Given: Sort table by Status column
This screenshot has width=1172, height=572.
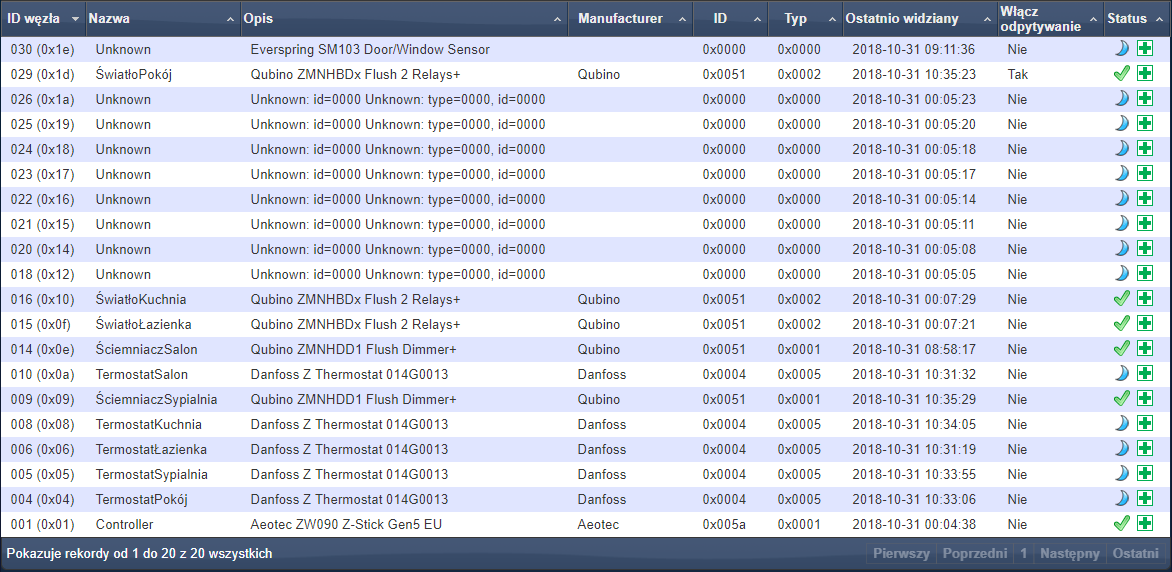Looking at the screenshot, I should point(1138,19).
